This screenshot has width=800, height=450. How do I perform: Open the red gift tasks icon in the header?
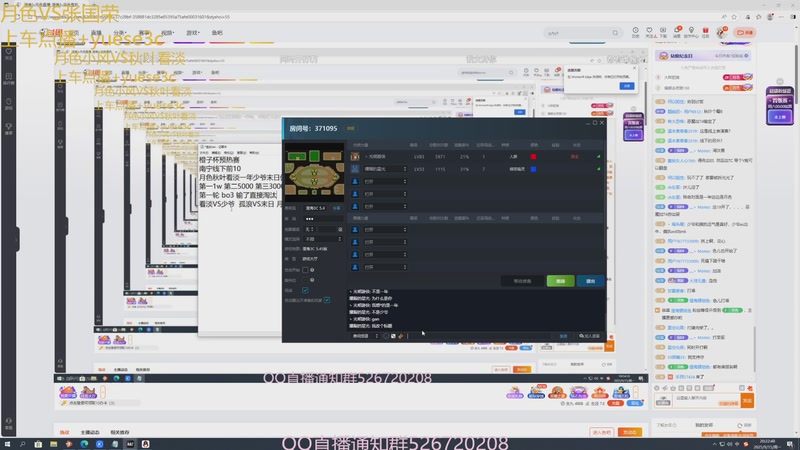coord(706,32)
